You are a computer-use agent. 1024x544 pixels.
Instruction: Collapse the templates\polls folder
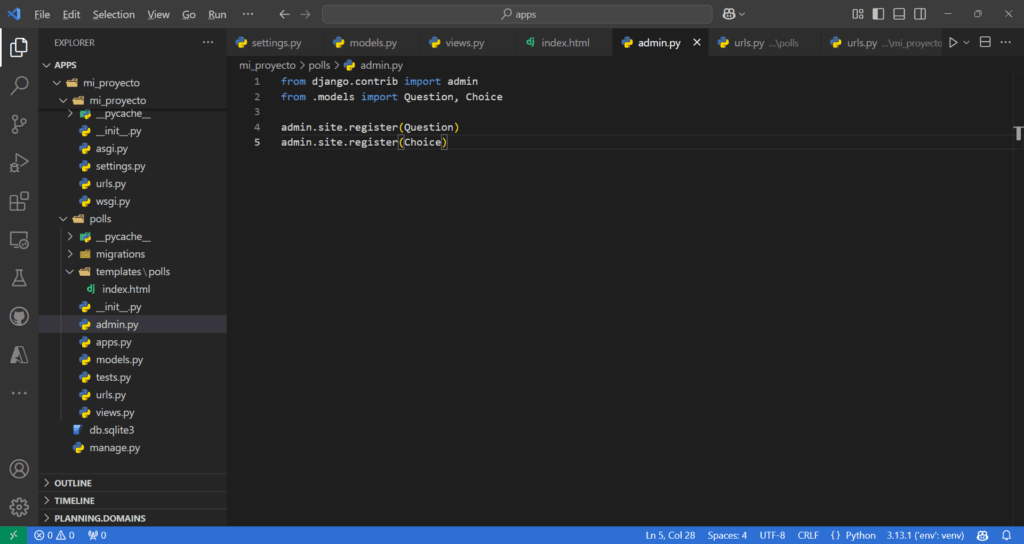pyautogui.click(x=70, y=272)
